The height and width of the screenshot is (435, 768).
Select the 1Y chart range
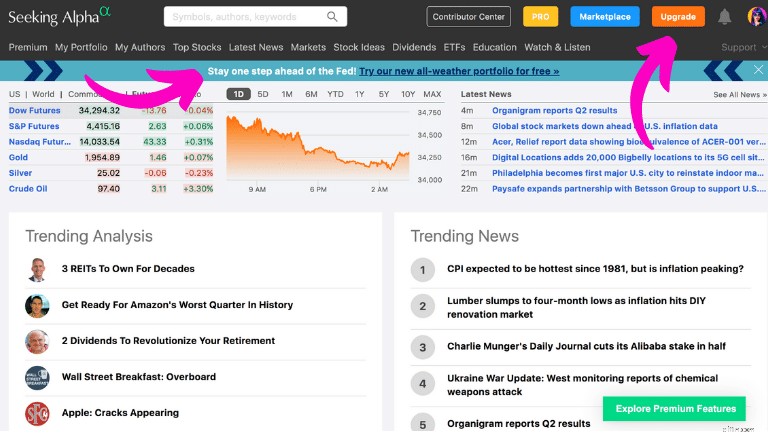click(x=360, y=94)
